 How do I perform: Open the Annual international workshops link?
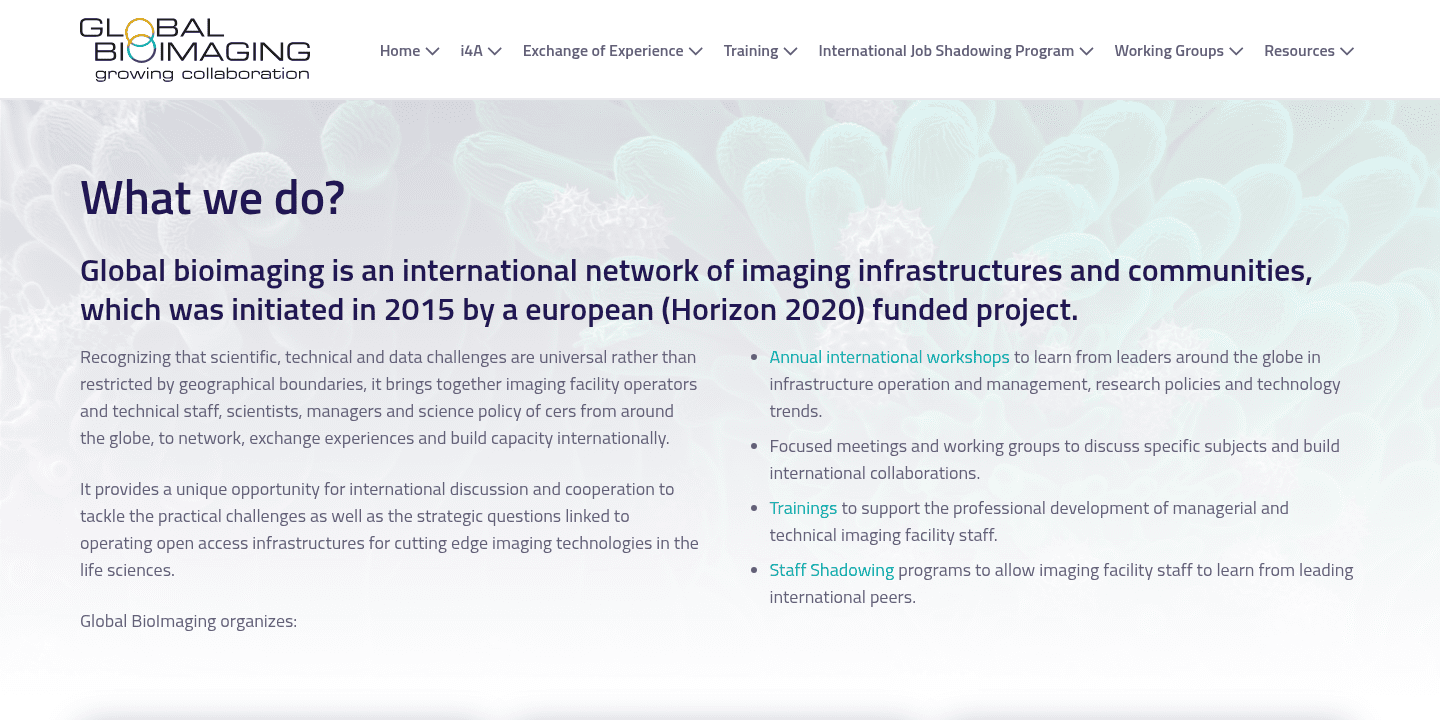(x=888, y=356)
